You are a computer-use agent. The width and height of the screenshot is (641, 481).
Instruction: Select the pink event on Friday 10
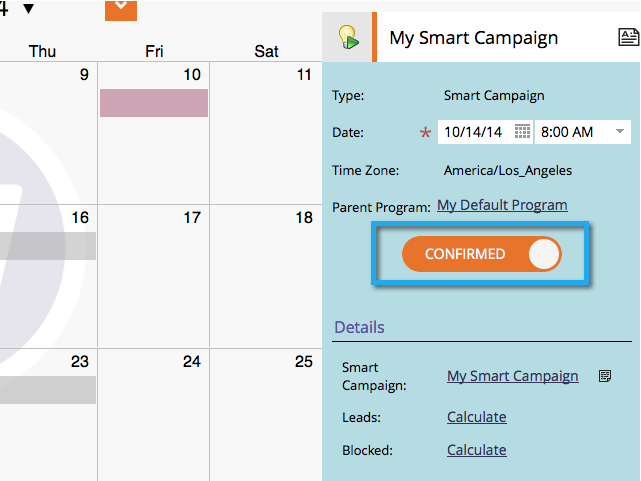[153, 103]
